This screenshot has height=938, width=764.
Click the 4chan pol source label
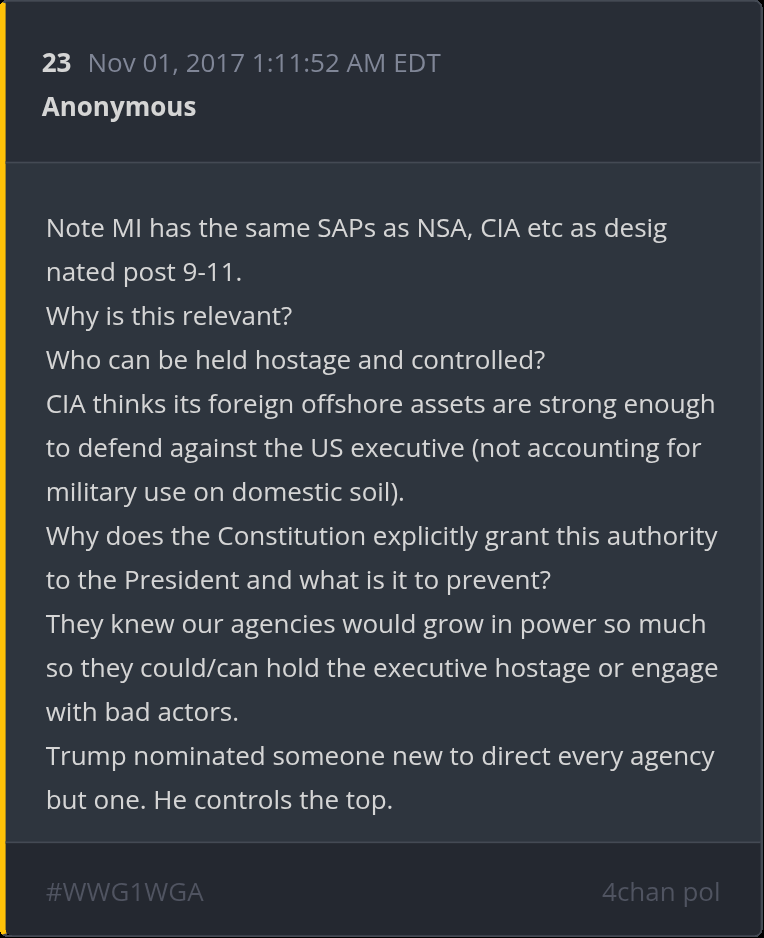(x=660, y=892)
